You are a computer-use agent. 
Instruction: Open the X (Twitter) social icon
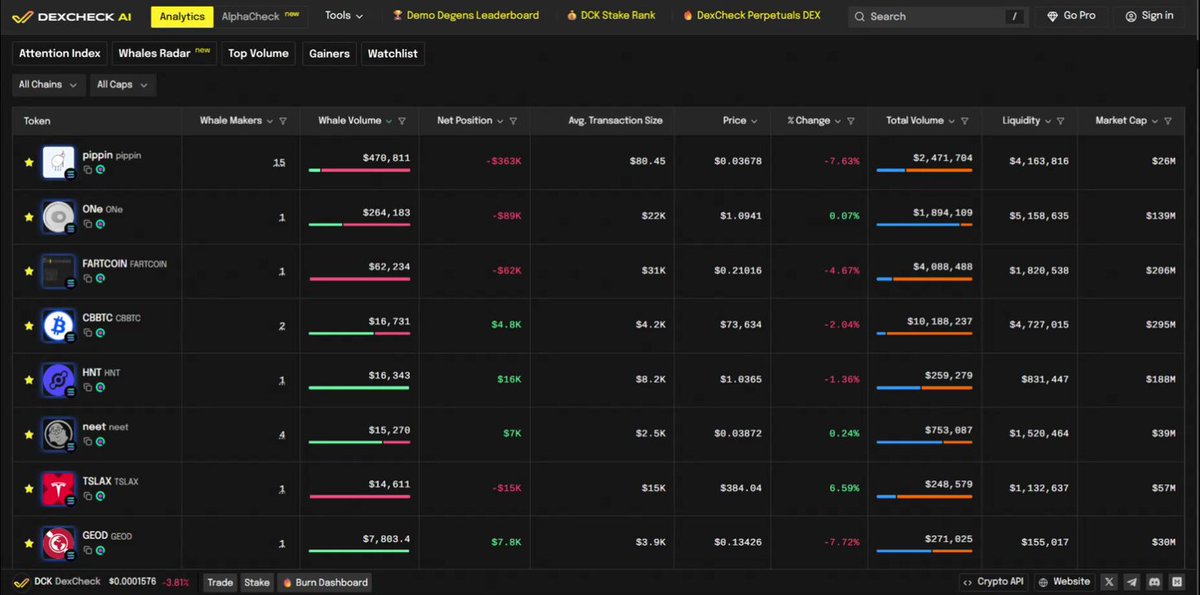(x=1110, y=582)
